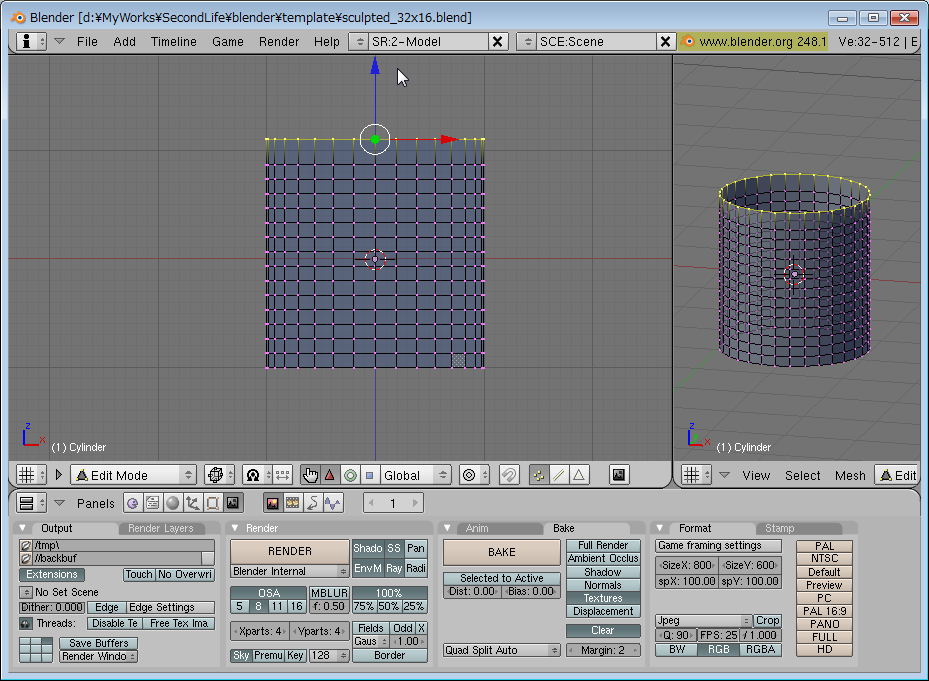Apply the NTSC format preset
Image resolution: width=929 pixels, height=681 pixels.
824,559
